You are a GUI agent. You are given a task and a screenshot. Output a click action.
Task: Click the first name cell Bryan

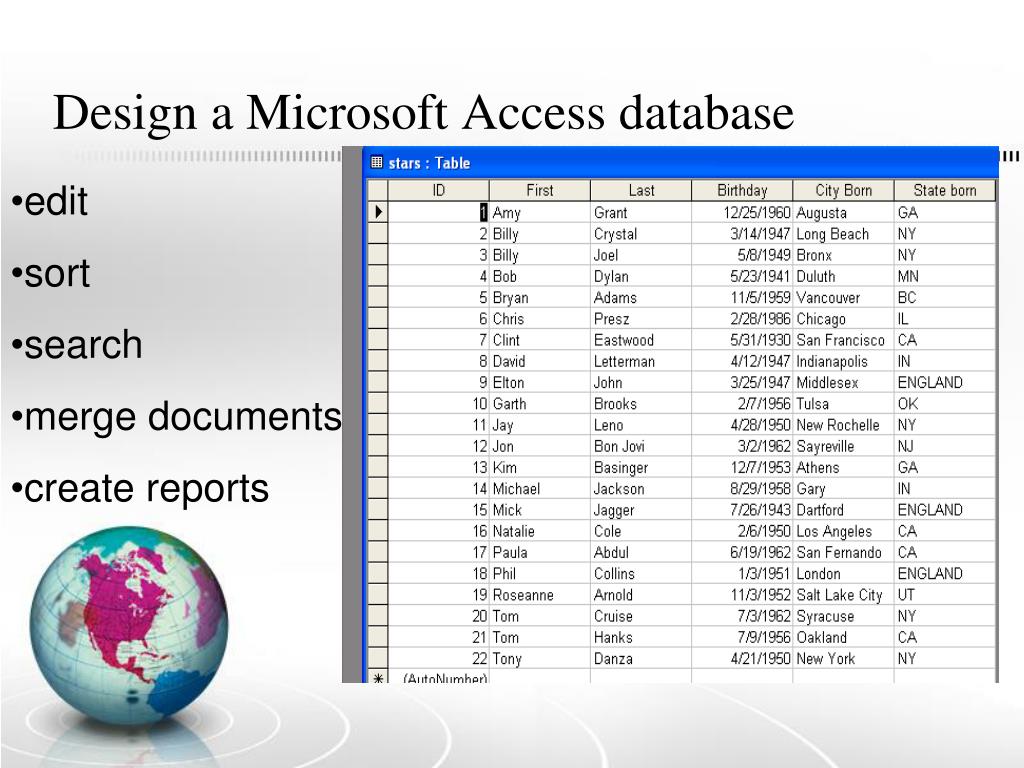540,297
